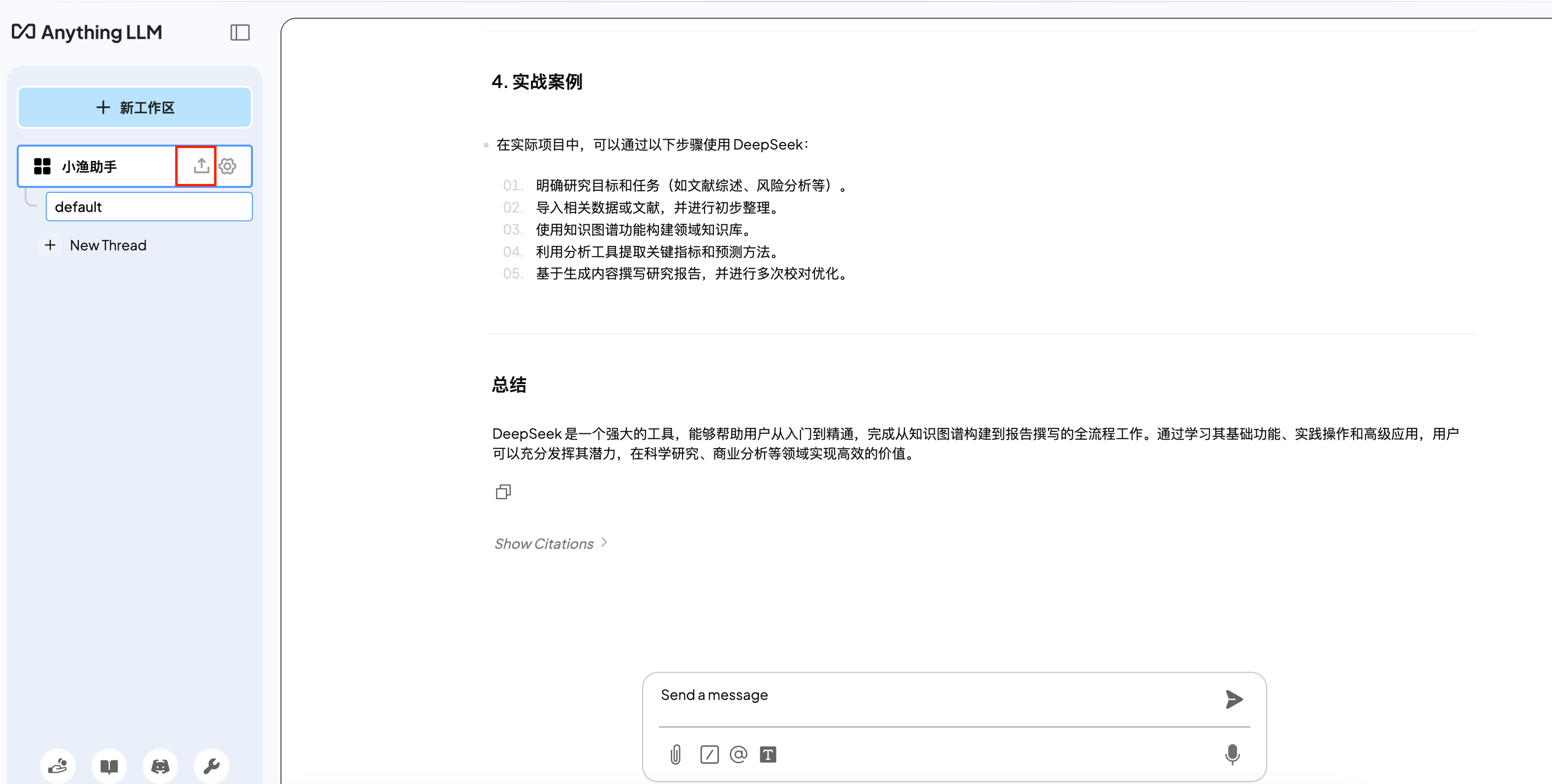Open upload documents icon for 小渔助手
This screenshot has width=1552, height=784.
coord(201,166)
